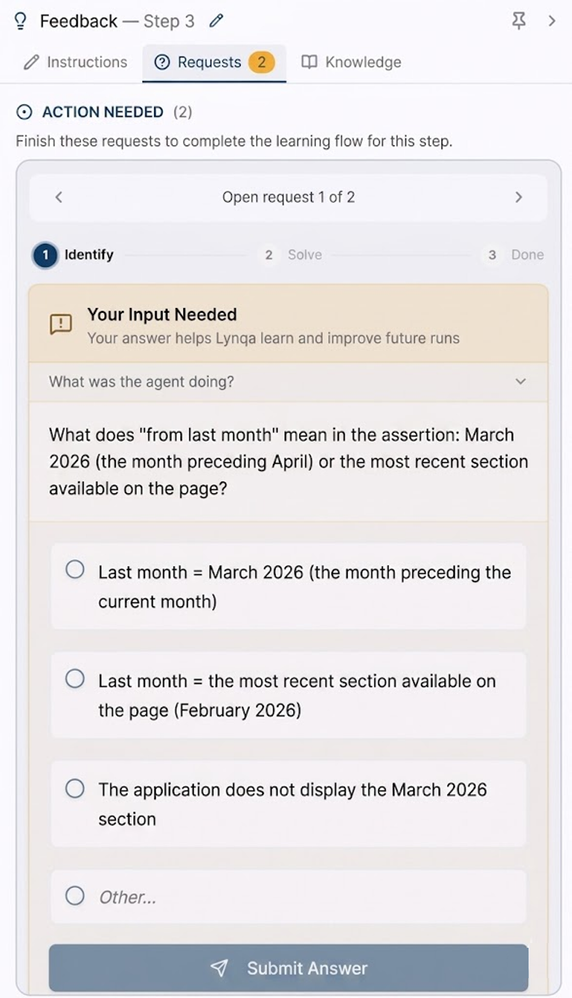Go to previous open request arrow

(59, 197)
